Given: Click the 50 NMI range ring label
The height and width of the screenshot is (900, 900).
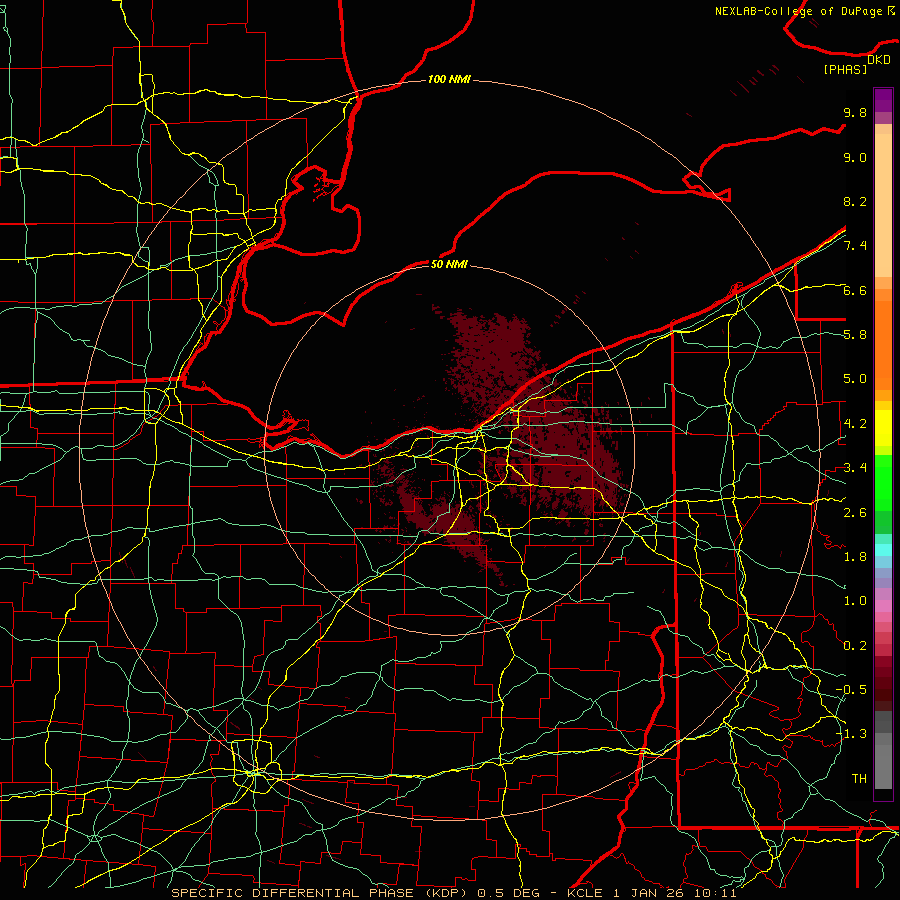Looking at the screenshot, I should 449,264.
